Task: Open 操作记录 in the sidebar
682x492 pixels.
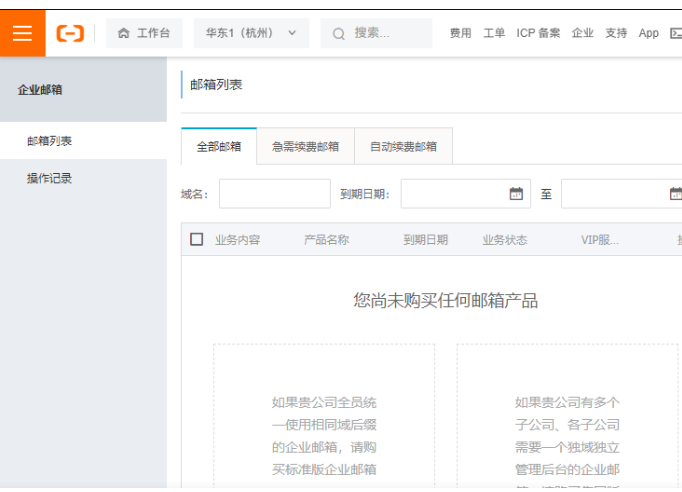Action: (50, 178)
